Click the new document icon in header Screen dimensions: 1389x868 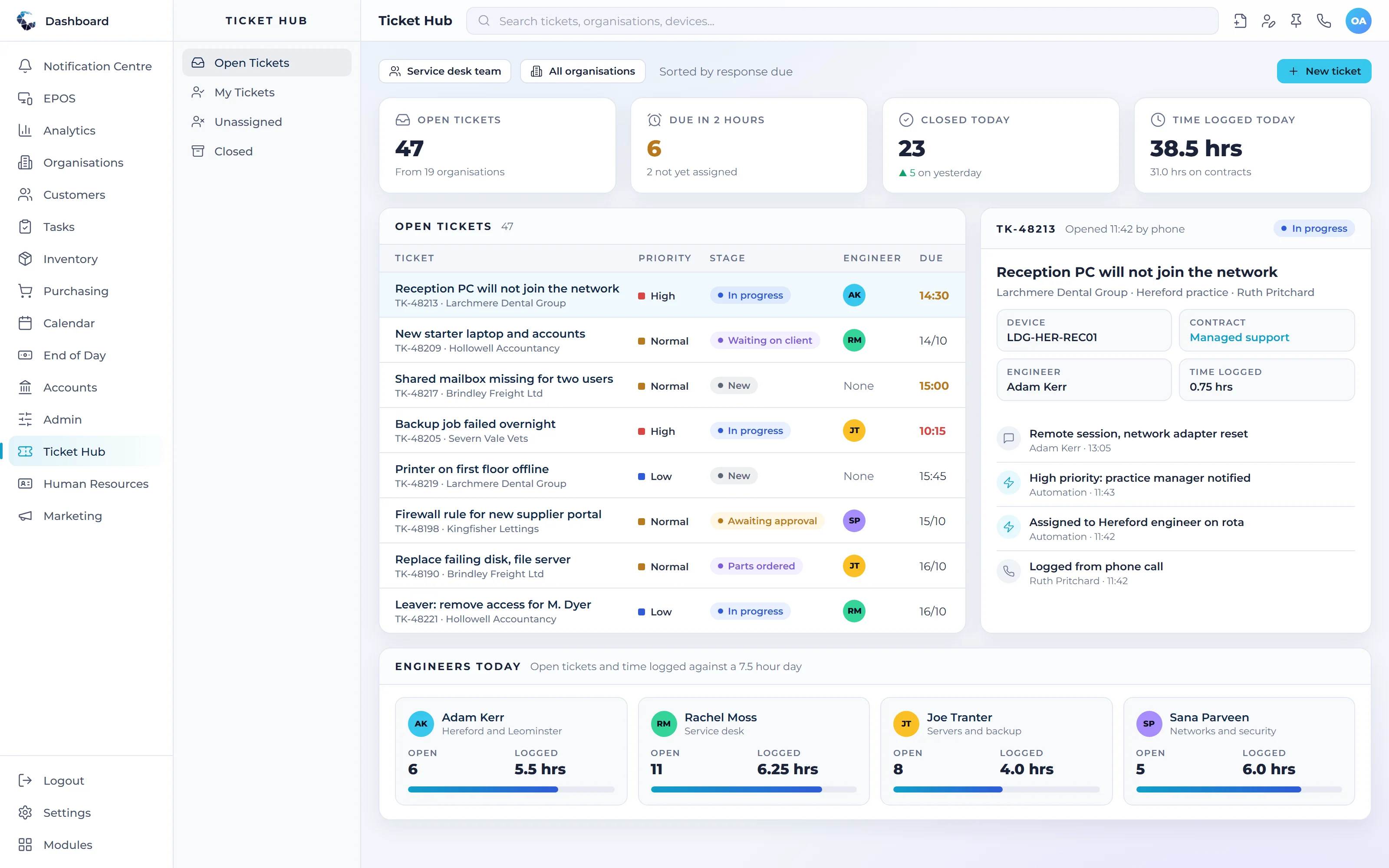tap(1241, 21)
